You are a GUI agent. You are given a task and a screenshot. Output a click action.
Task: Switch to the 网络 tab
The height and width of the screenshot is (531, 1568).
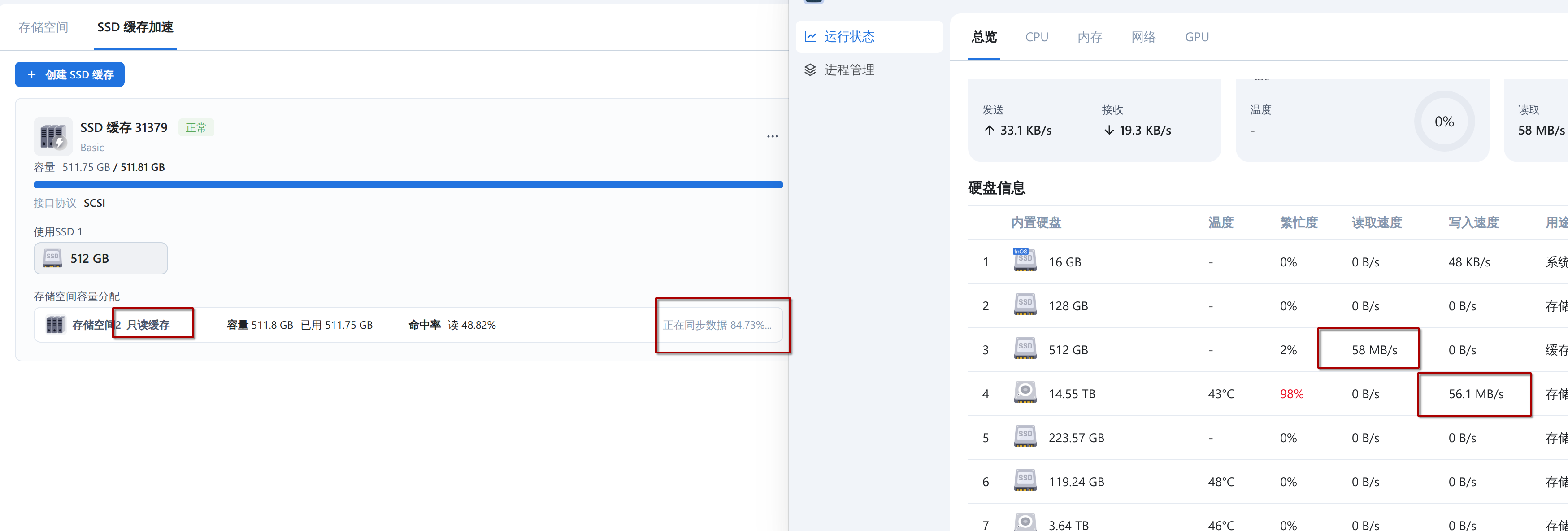click(1143, 37)
